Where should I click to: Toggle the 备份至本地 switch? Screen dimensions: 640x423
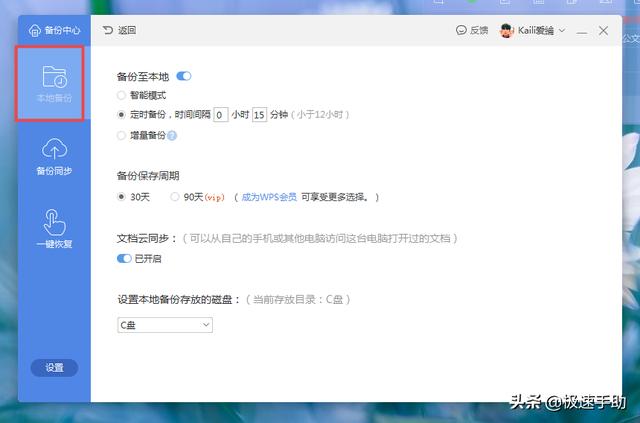(184, 76)
